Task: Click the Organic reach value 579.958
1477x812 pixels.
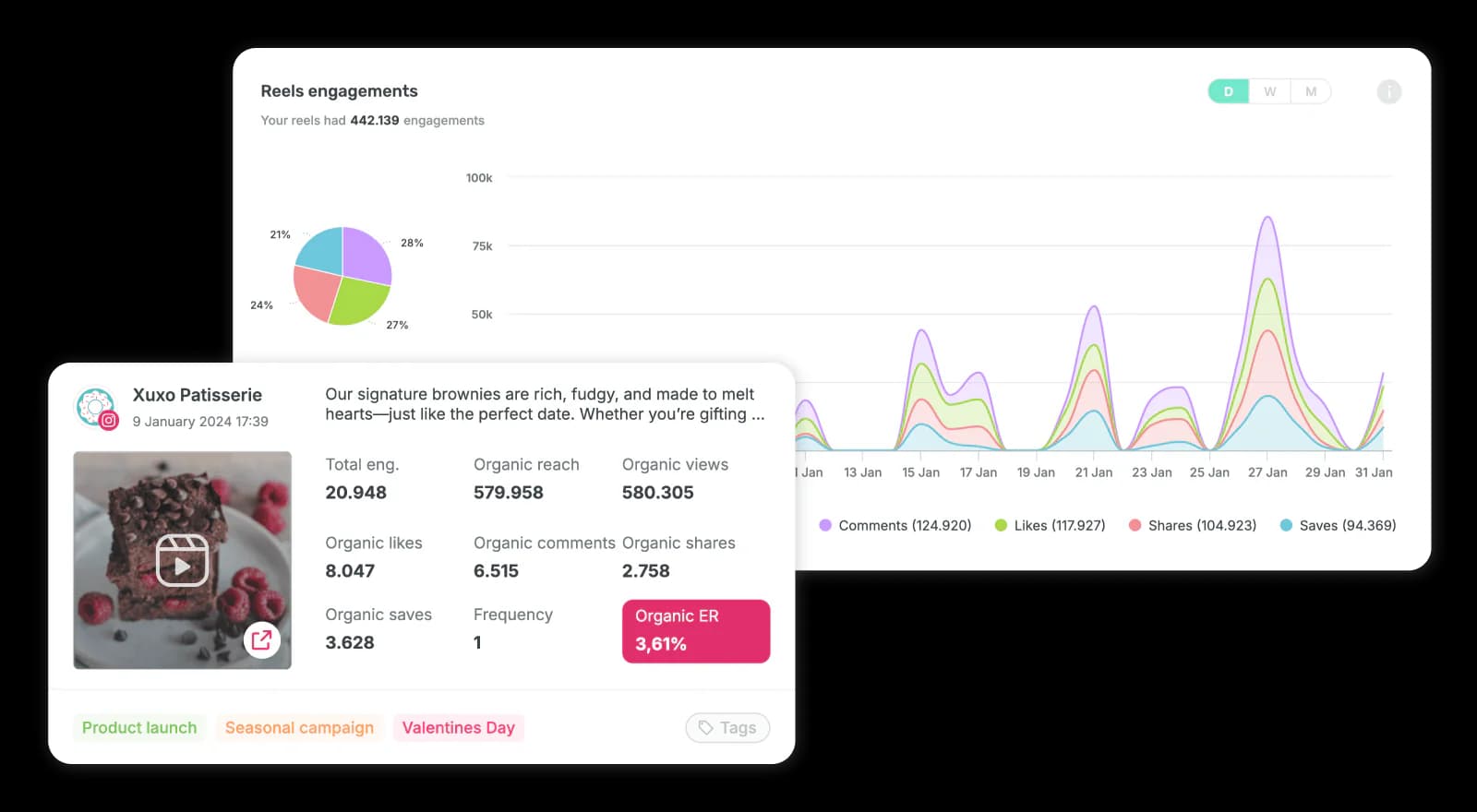Action: (509, 493)
